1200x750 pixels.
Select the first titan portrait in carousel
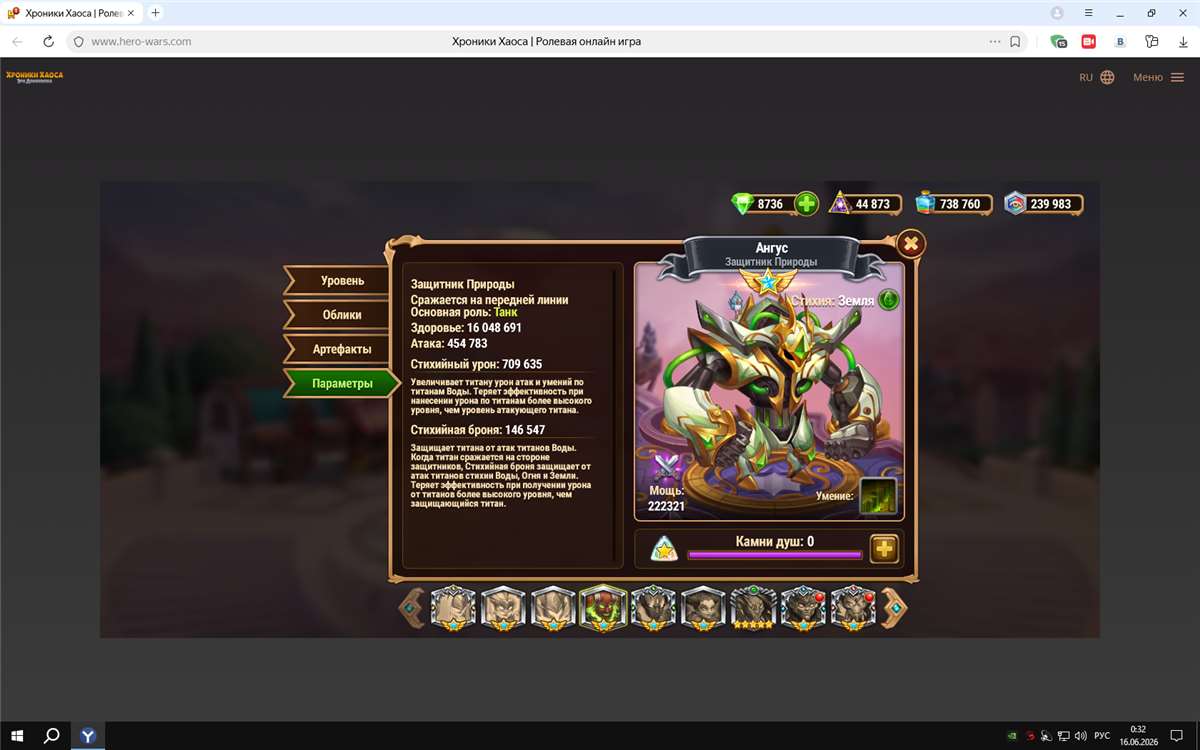tap(454, 608)
